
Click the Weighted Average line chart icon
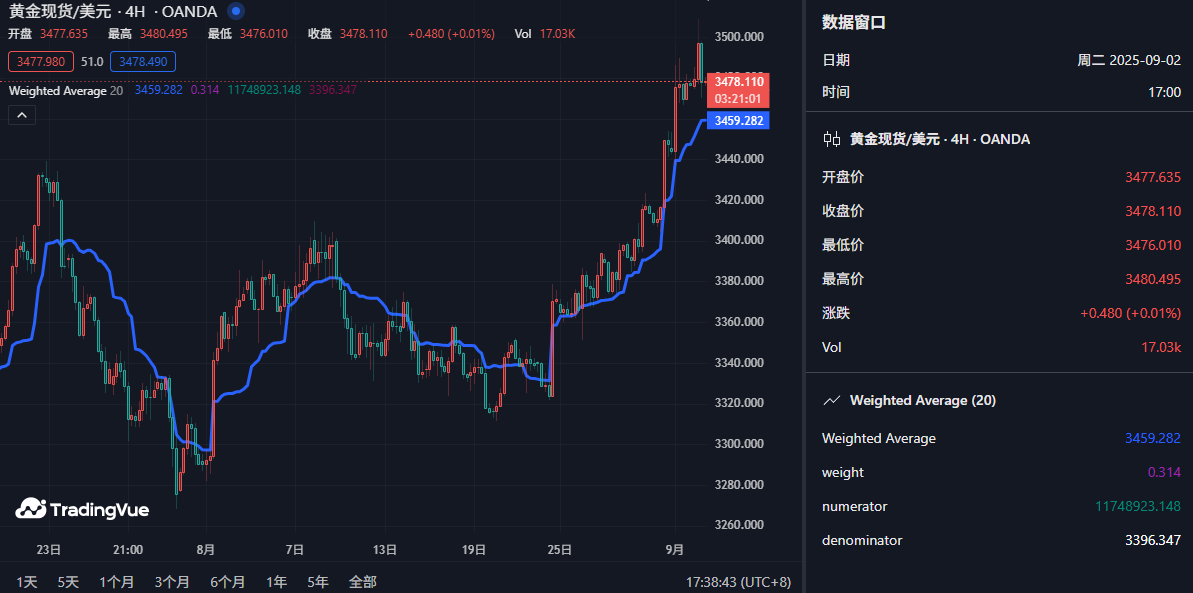click(x=831, y=400)
